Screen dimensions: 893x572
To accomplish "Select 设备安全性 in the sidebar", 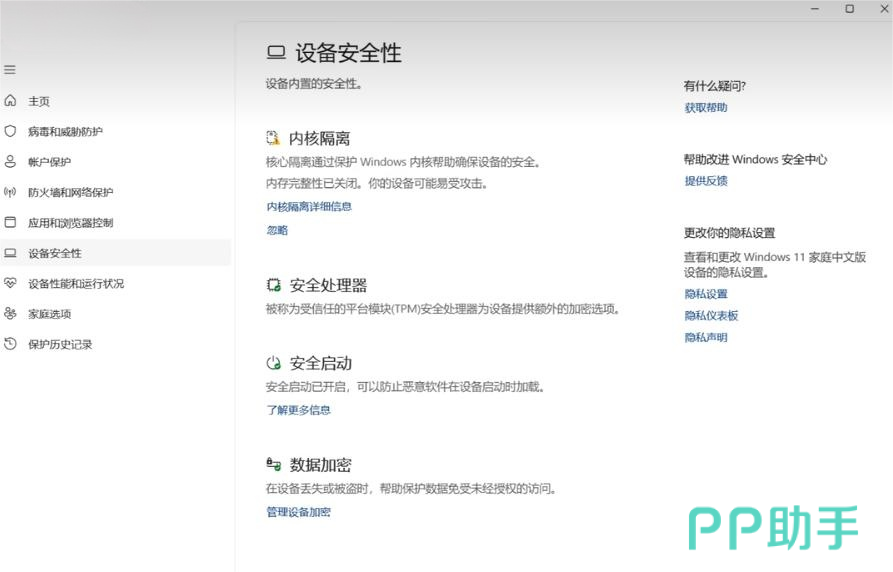I will point(55,253).
